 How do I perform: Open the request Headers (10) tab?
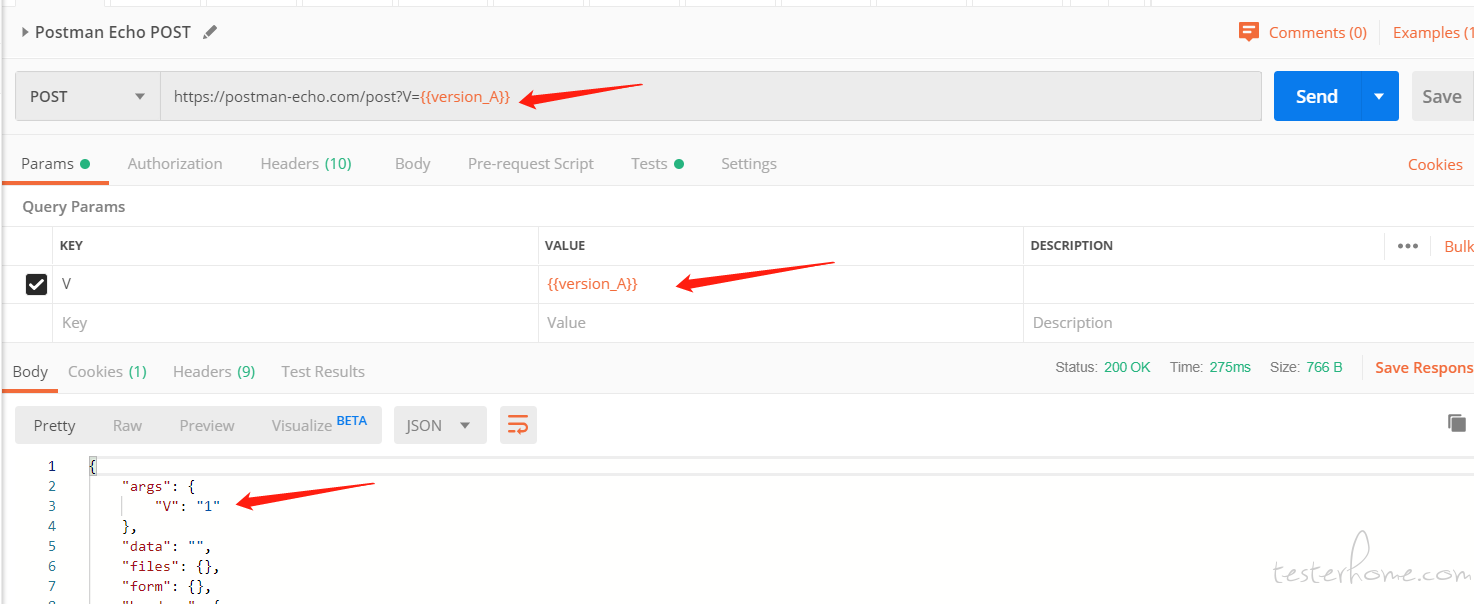pyautogui.click(x=306, y=163)
